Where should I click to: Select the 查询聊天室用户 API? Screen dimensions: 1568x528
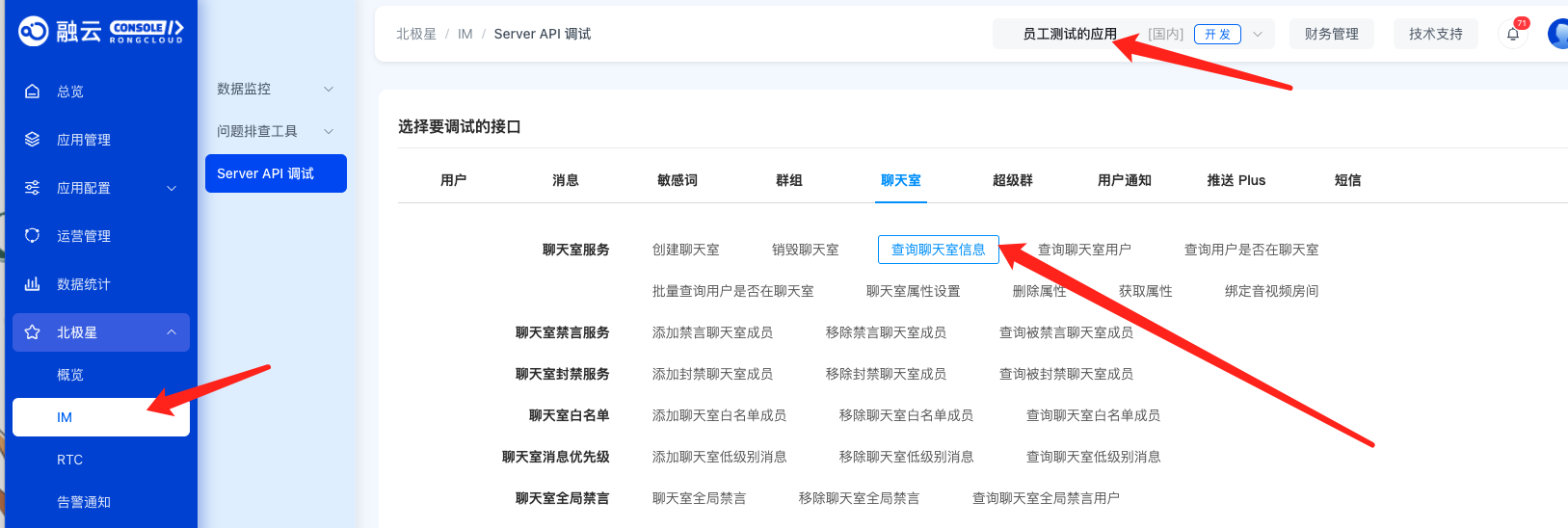[x=1085, y=250]
